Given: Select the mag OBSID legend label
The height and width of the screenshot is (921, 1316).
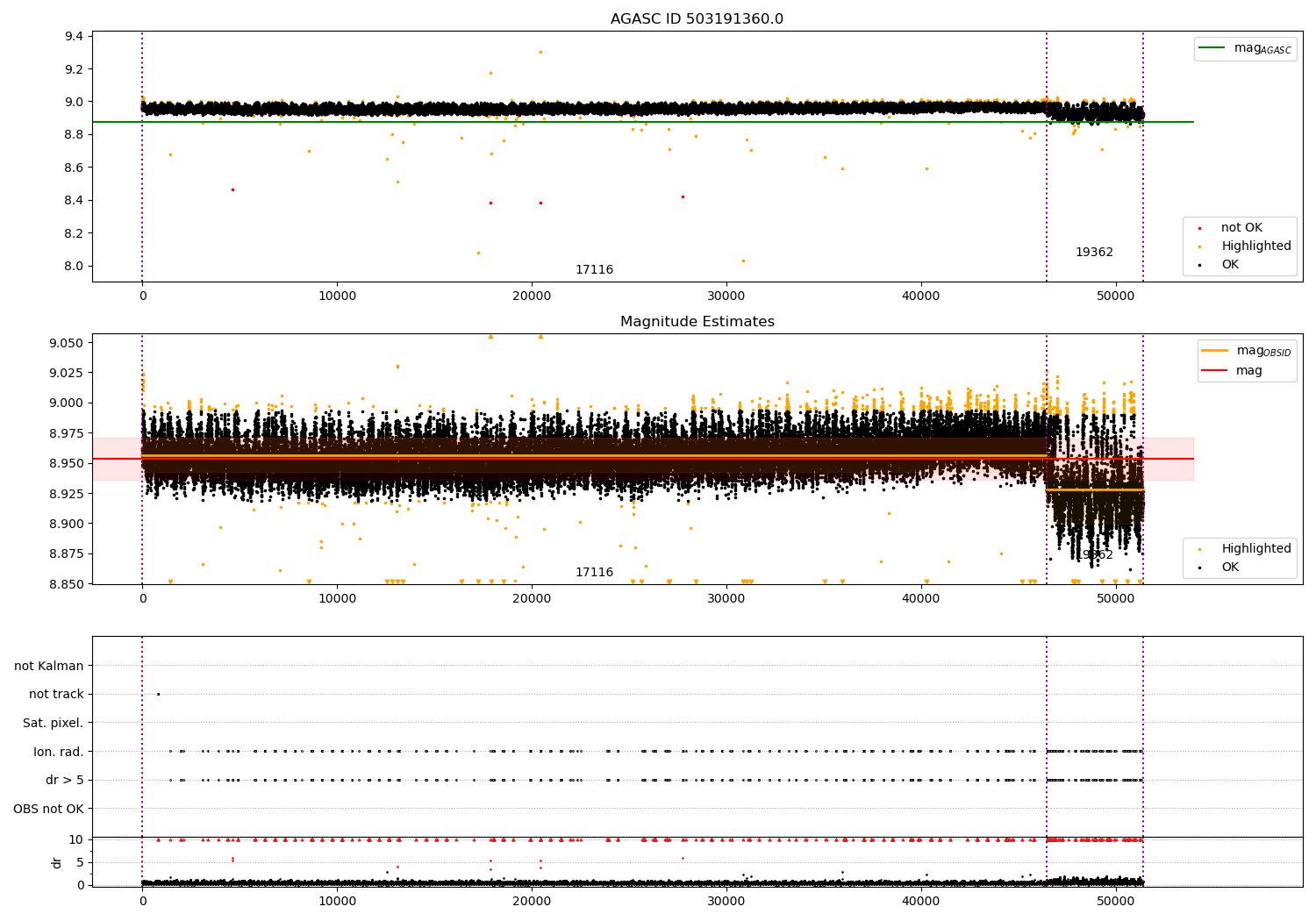Looking at the screenshot, I should pyautogui.click(x=1263, y=351).
